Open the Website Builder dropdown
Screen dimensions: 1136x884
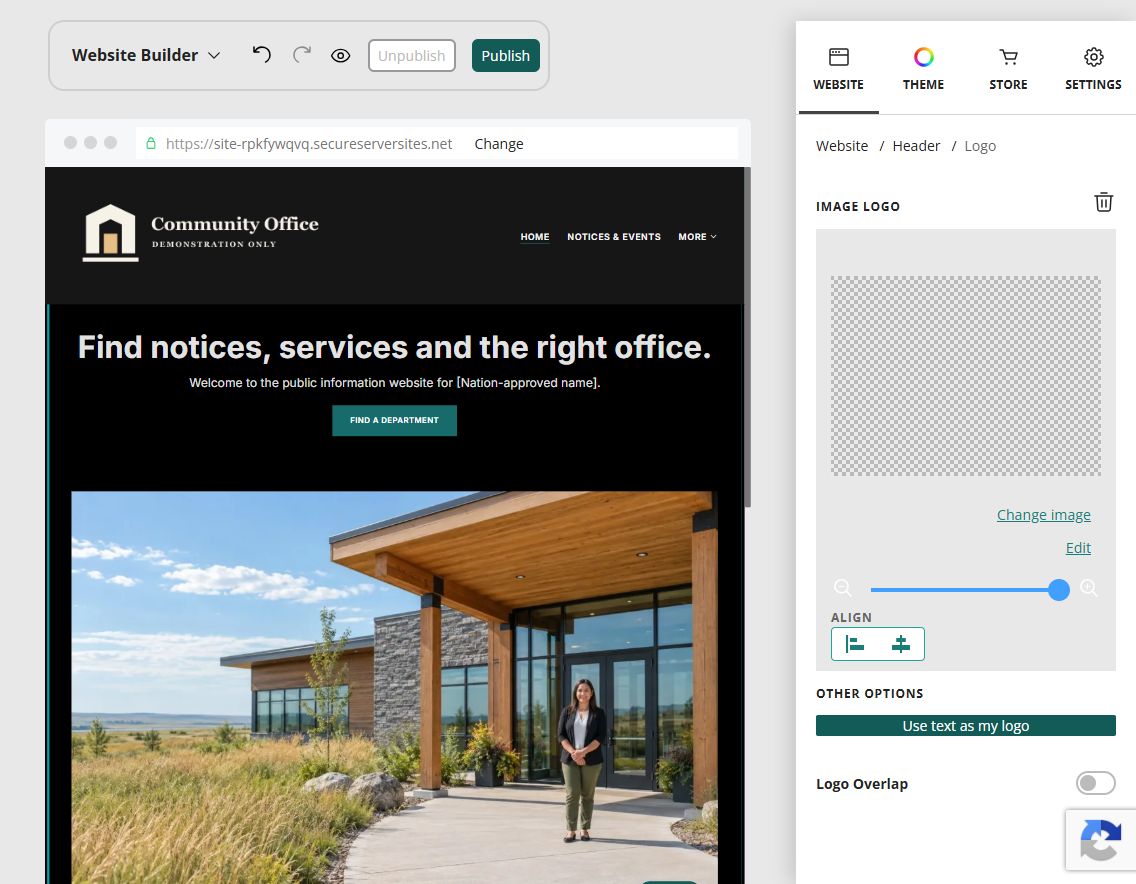coord(146,55)
